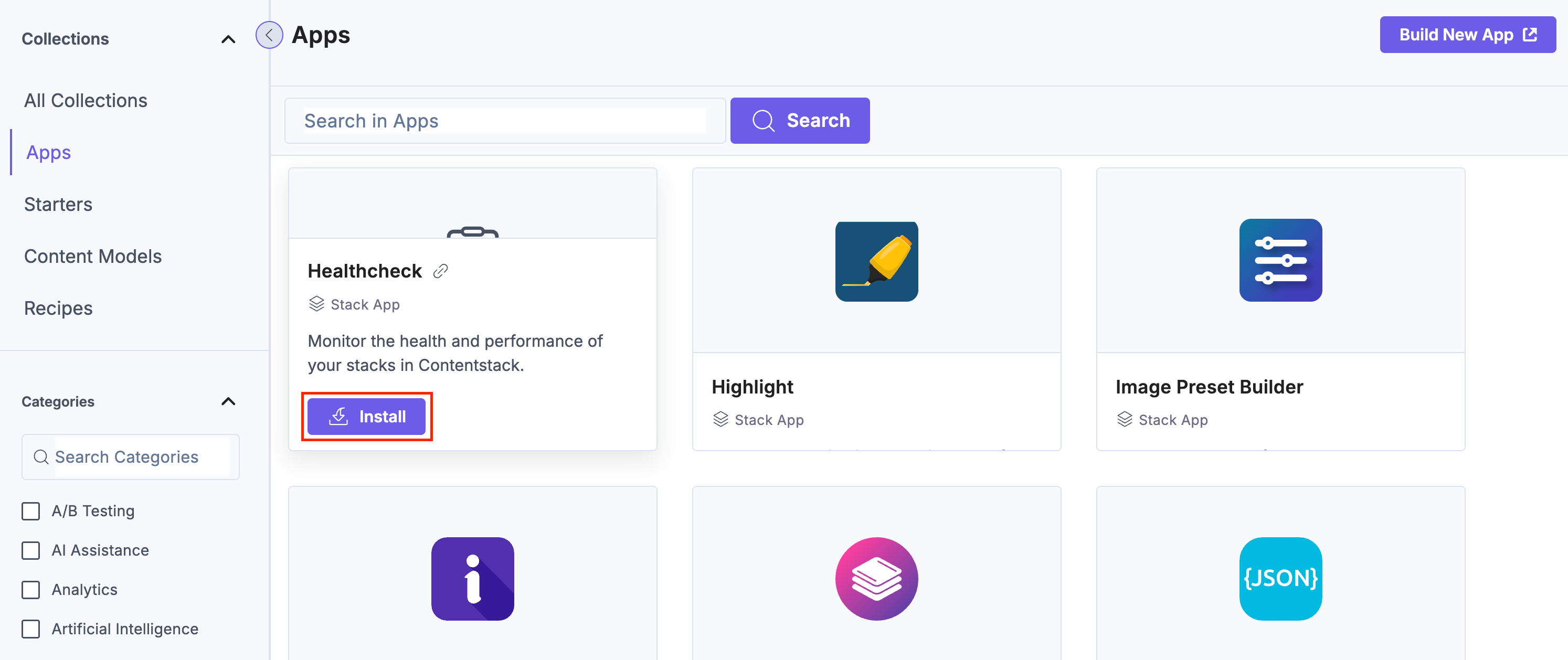The height and width of the screenshot is (660, 1568).
Task: Switch to the Starters section
Action: pos(58,204)
